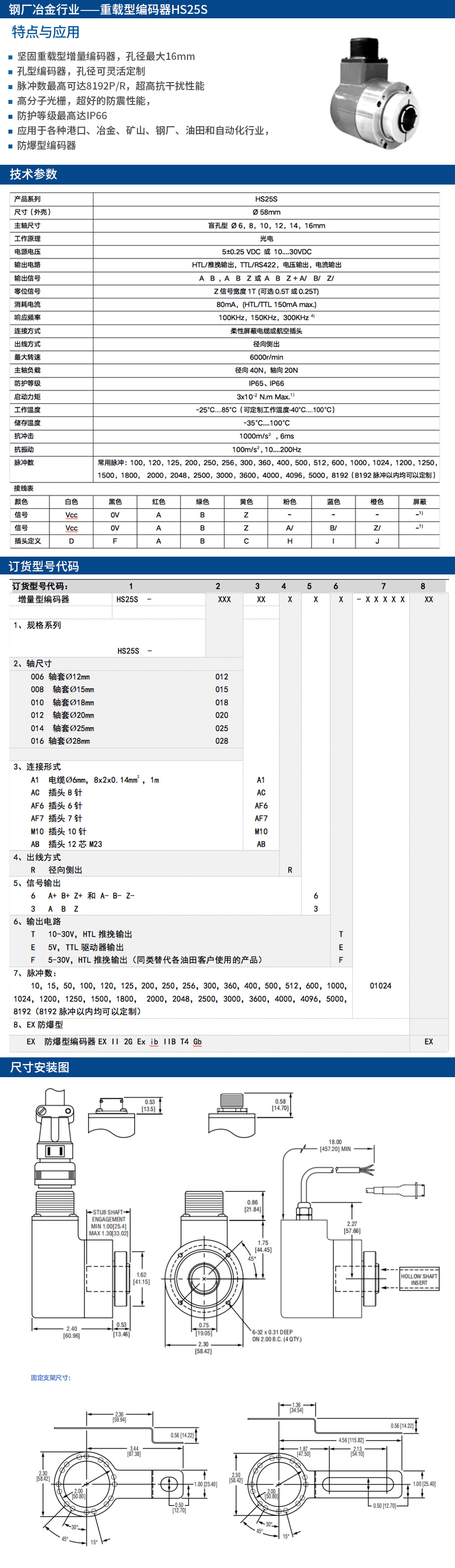Select the page title with HS25S

coord(108,9)
